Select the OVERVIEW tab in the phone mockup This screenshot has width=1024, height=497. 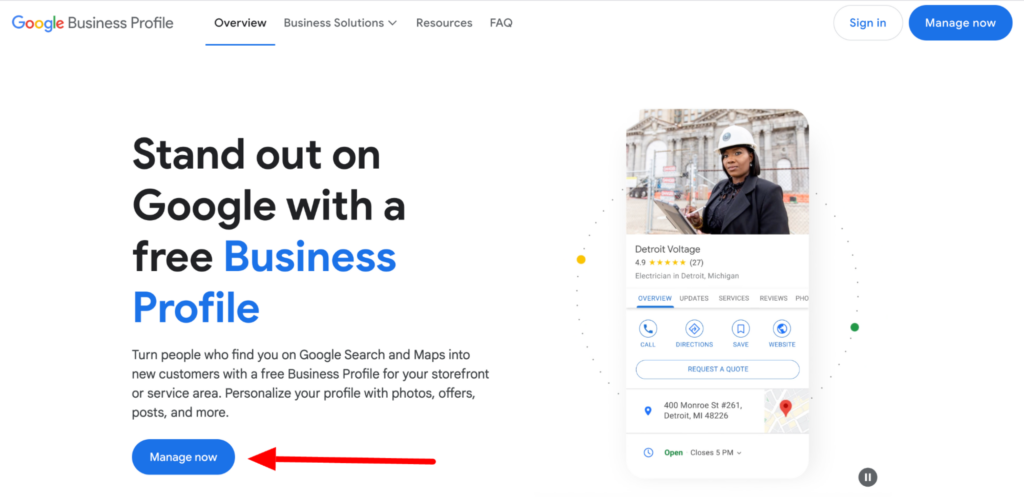[x=654, y=298]
